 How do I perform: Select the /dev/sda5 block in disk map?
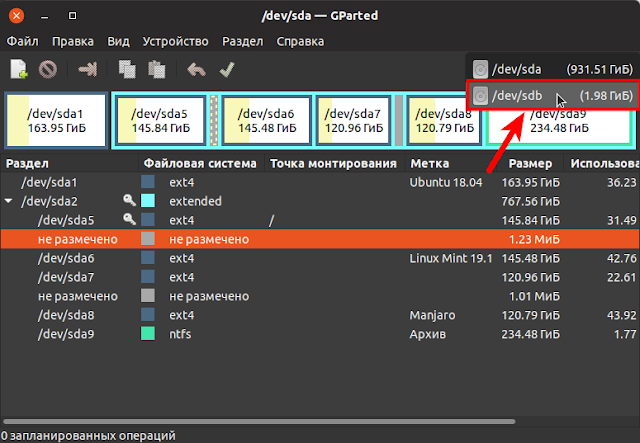[160, 120]
